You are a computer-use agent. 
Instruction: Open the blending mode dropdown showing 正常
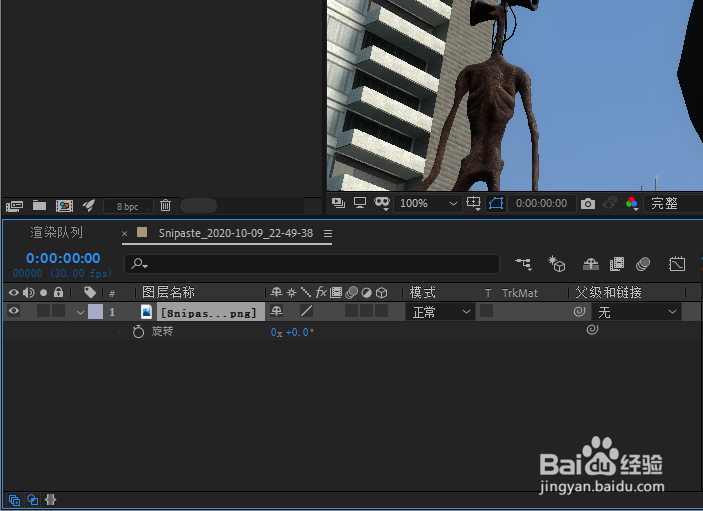pyautogui.click(x=440, y=312)
